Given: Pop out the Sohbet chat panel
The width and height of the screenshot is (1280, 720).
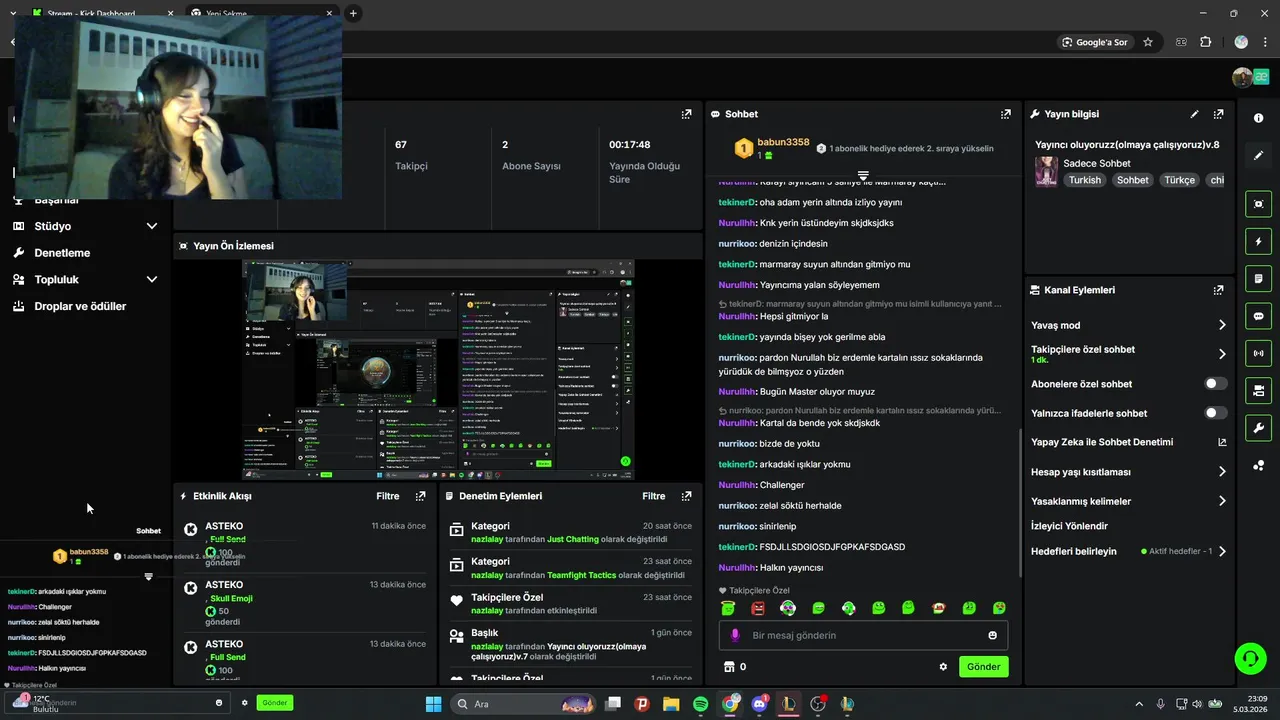Looking at the screenshot, I should [1006, 114].
